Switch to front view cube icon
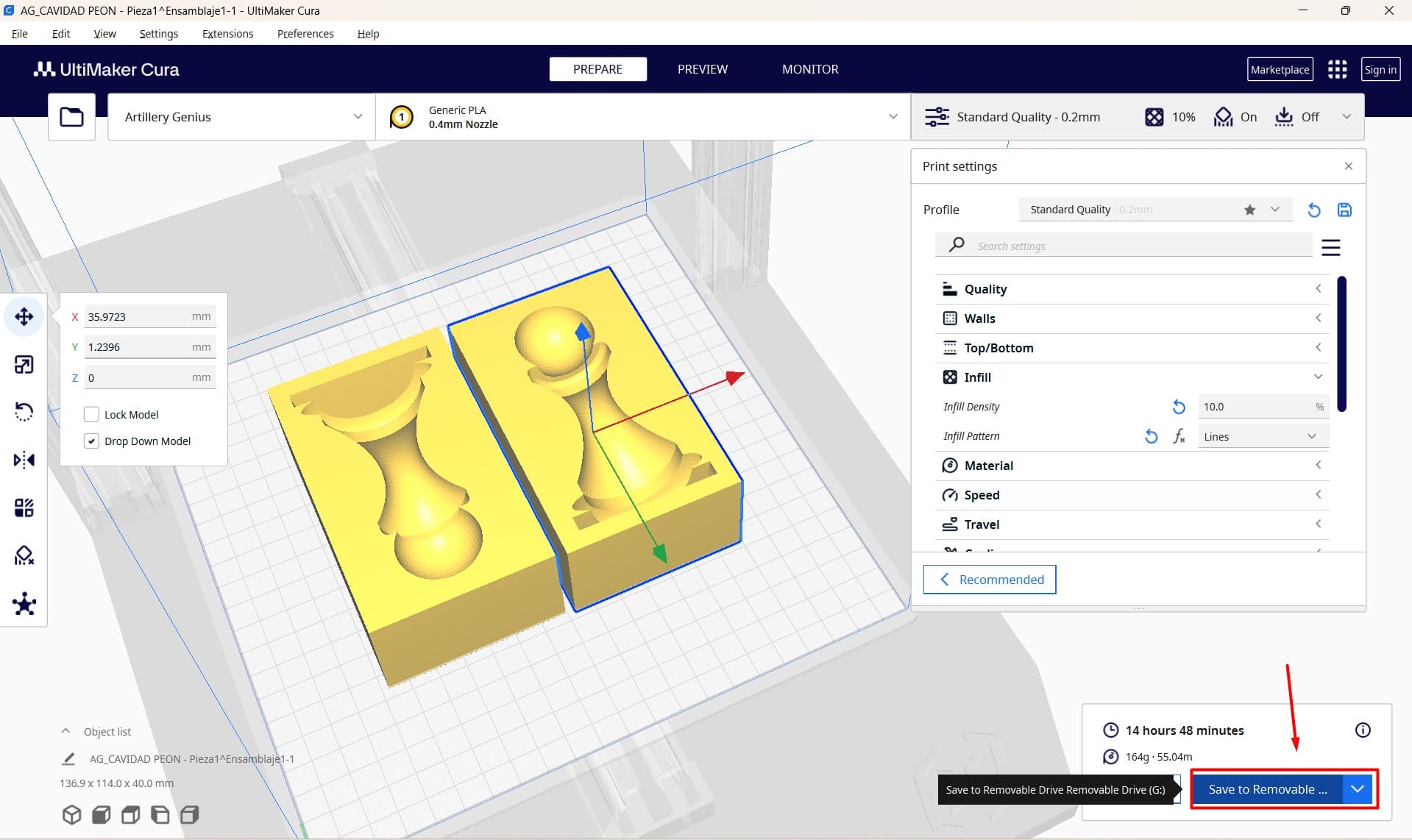Image resolution: width=1412 pixels, height=840 pixels. click(101, 814)
